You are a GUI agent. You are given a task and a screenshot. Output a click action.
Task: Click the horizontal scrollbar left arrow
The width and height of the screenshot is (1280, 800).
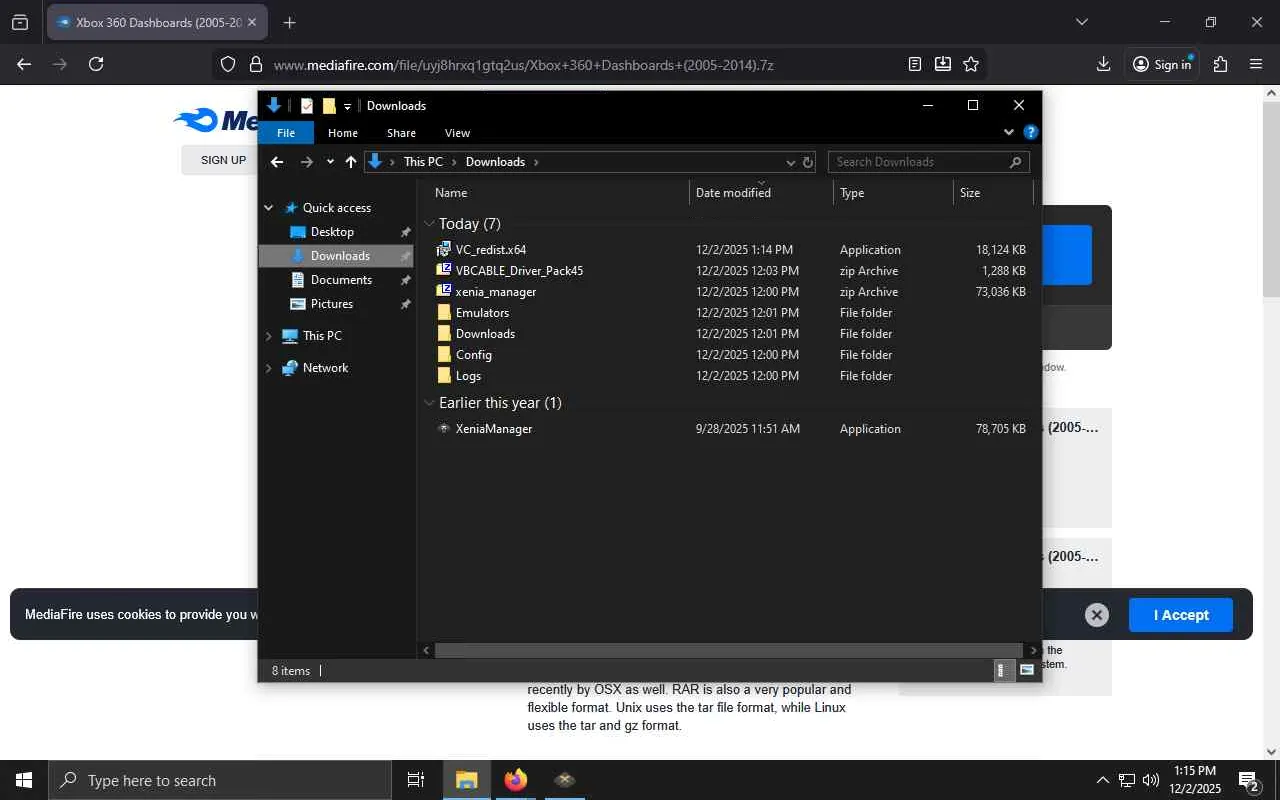click(x=427, y=650)
